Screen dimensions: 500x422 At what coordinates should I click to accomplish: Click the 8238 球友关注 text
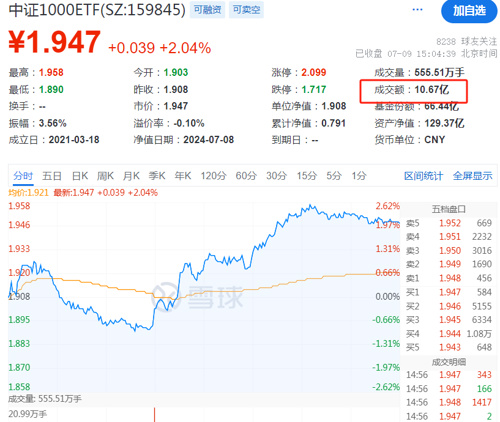pos(467,42)
